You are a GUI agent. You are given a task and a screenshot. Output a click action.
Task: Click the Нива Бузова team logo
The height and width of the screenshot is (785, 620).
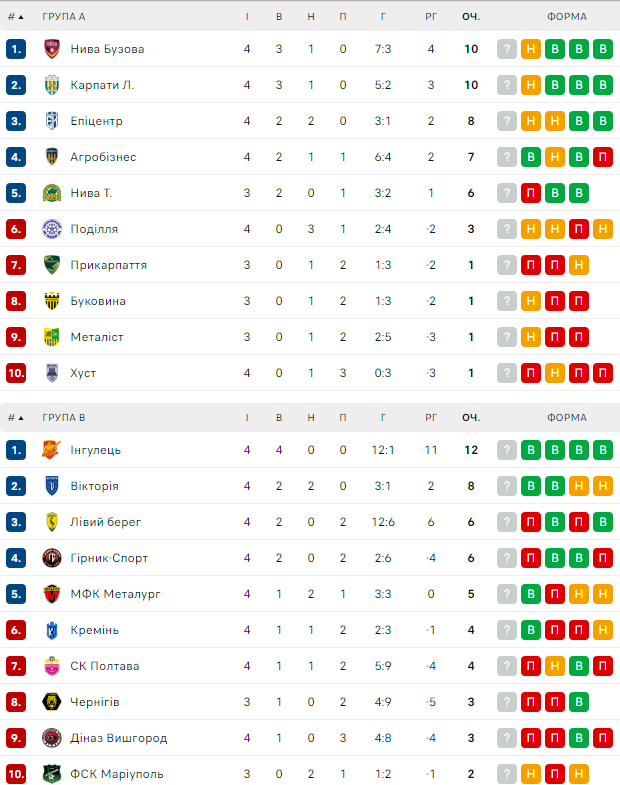point(52,49)
